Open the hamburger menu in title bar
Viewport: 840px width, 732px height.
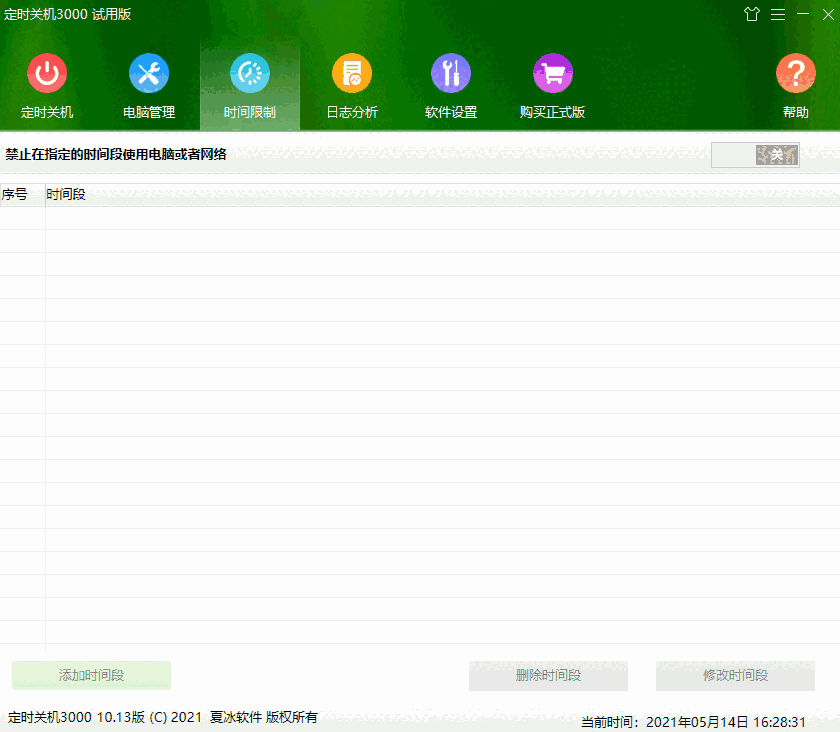pyautogui.click(x=778, y=14)
